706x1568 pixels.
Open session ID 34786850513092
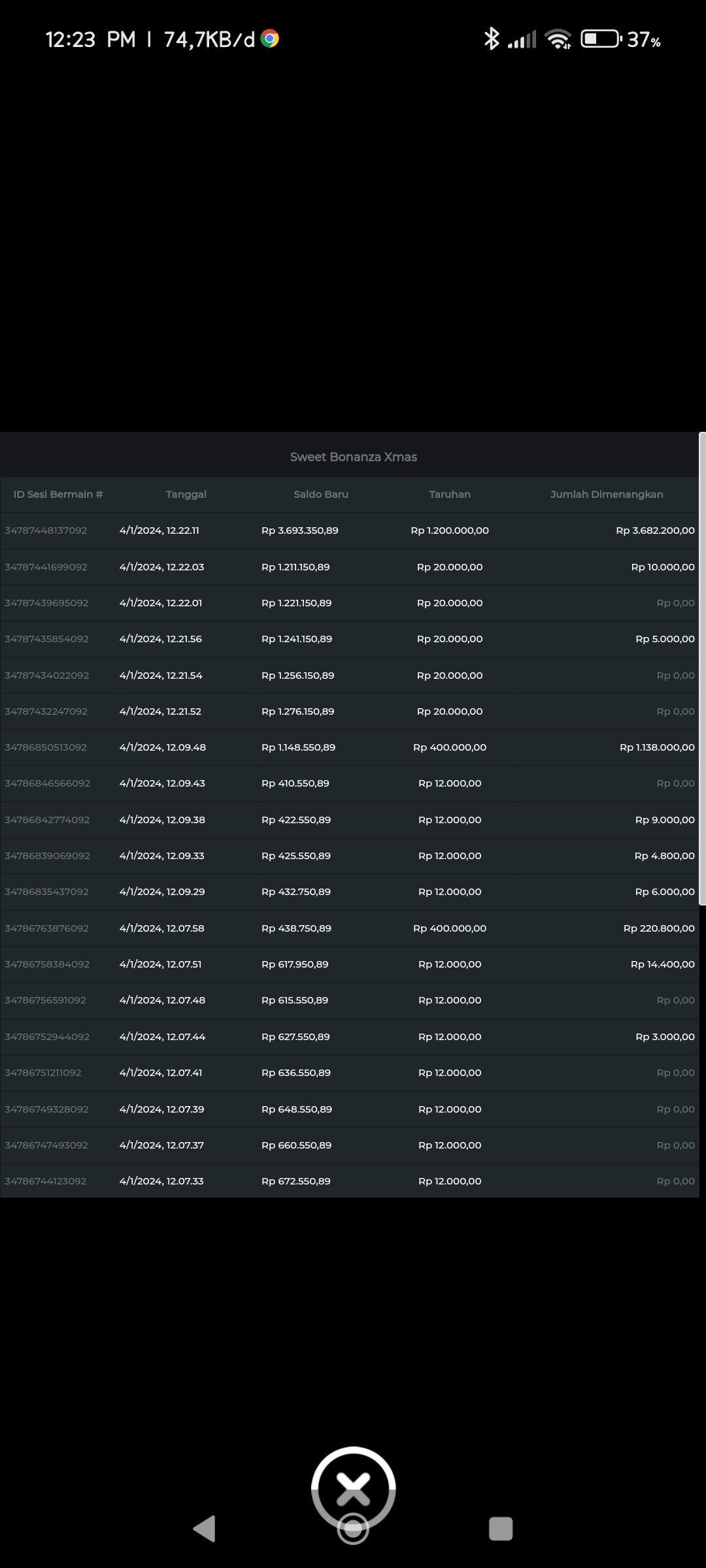[x=46, y=747]
